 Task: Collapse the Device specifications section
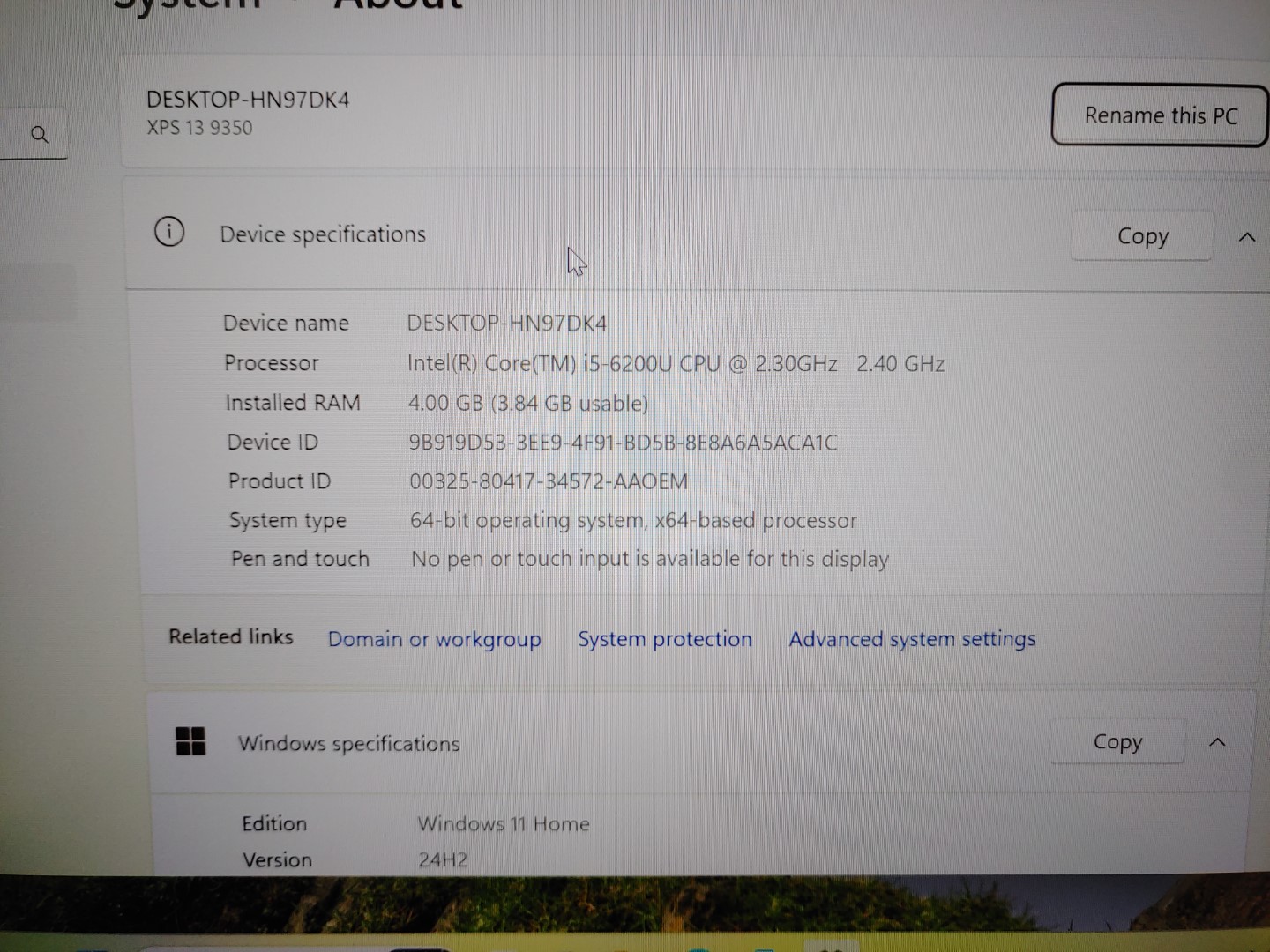[1246, 236]
